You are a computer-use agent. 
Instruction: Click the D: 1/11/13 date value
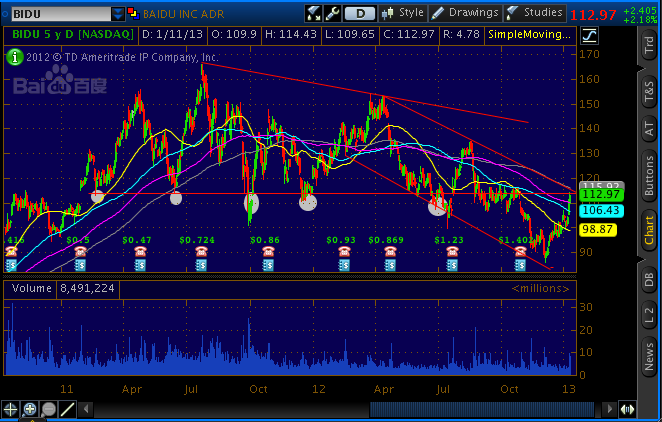173,35
